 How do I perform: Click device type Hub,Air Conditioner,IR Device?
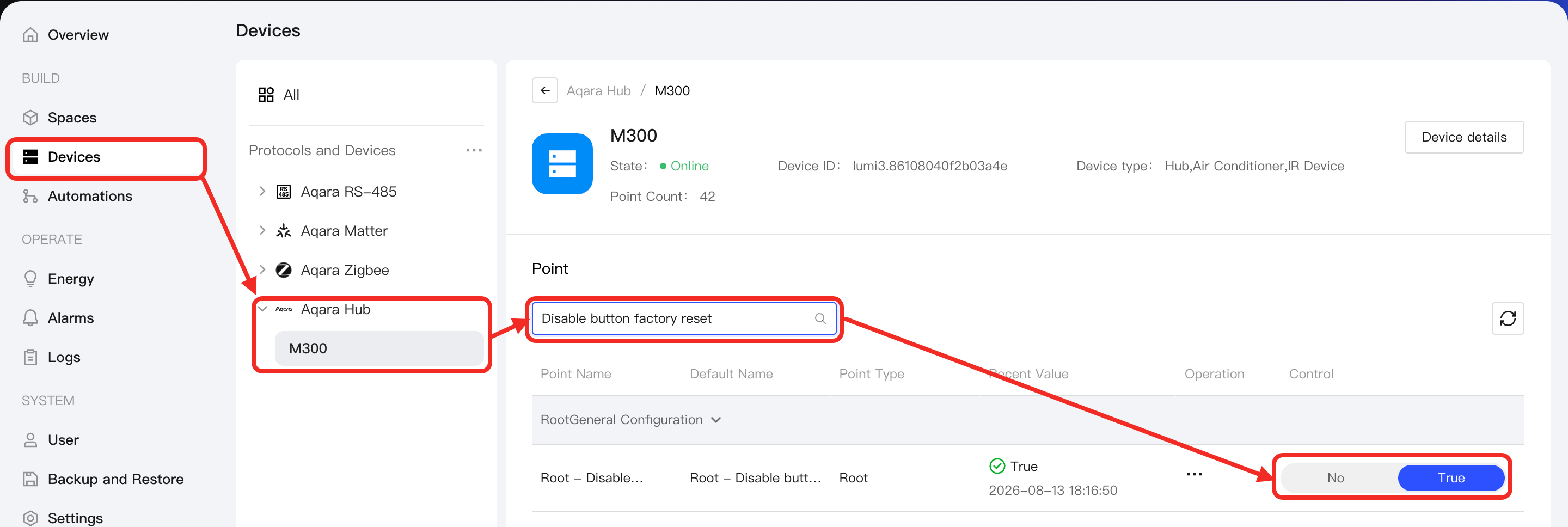(x=1254, y=166)
